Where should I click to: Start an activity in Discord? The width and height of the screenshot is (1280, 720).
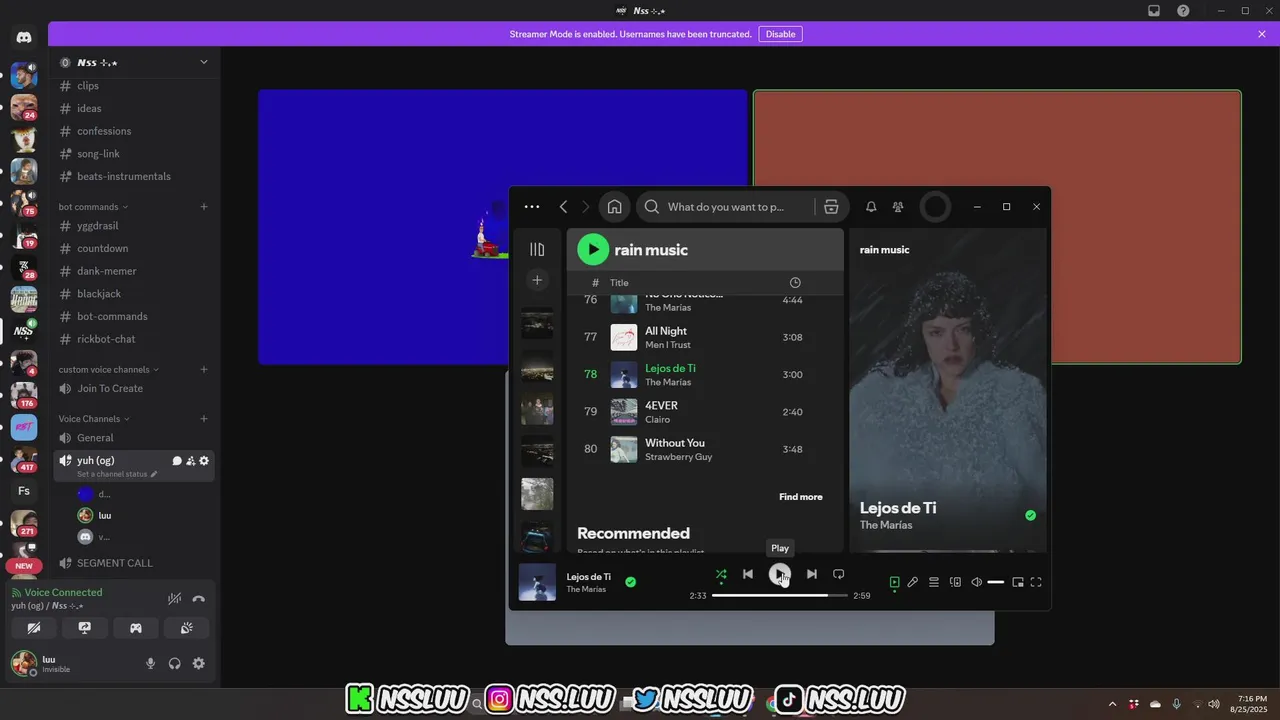click(136, 628)
